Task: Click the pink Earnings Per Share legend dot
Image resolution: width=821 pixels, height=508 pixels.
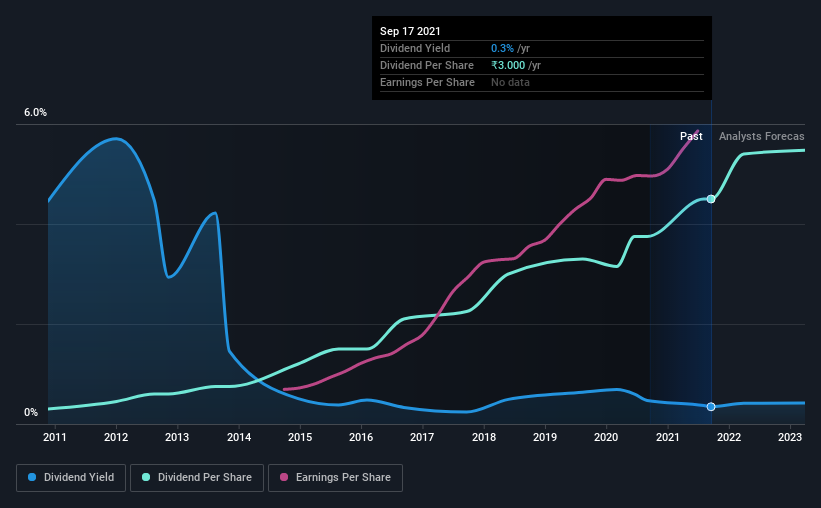Action: point(284,477)
